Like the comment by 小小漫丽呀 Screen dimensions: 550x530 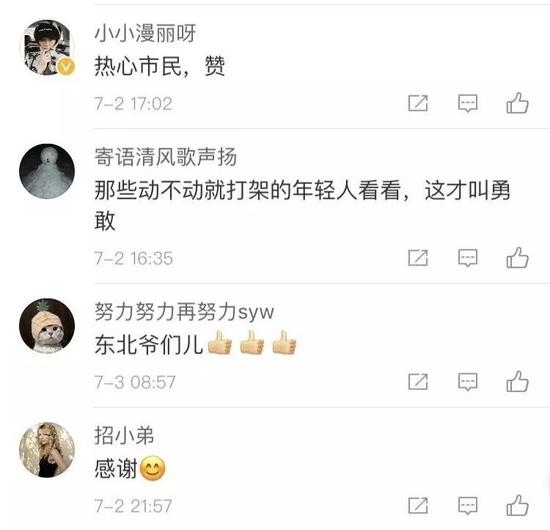pos(517,103)
